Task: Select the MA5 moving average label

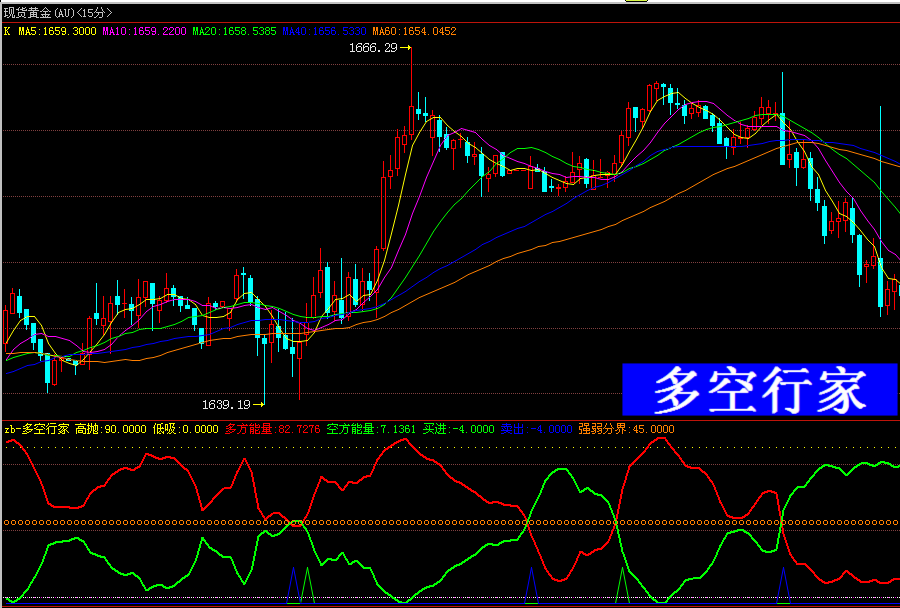Action: pos(57,31)
